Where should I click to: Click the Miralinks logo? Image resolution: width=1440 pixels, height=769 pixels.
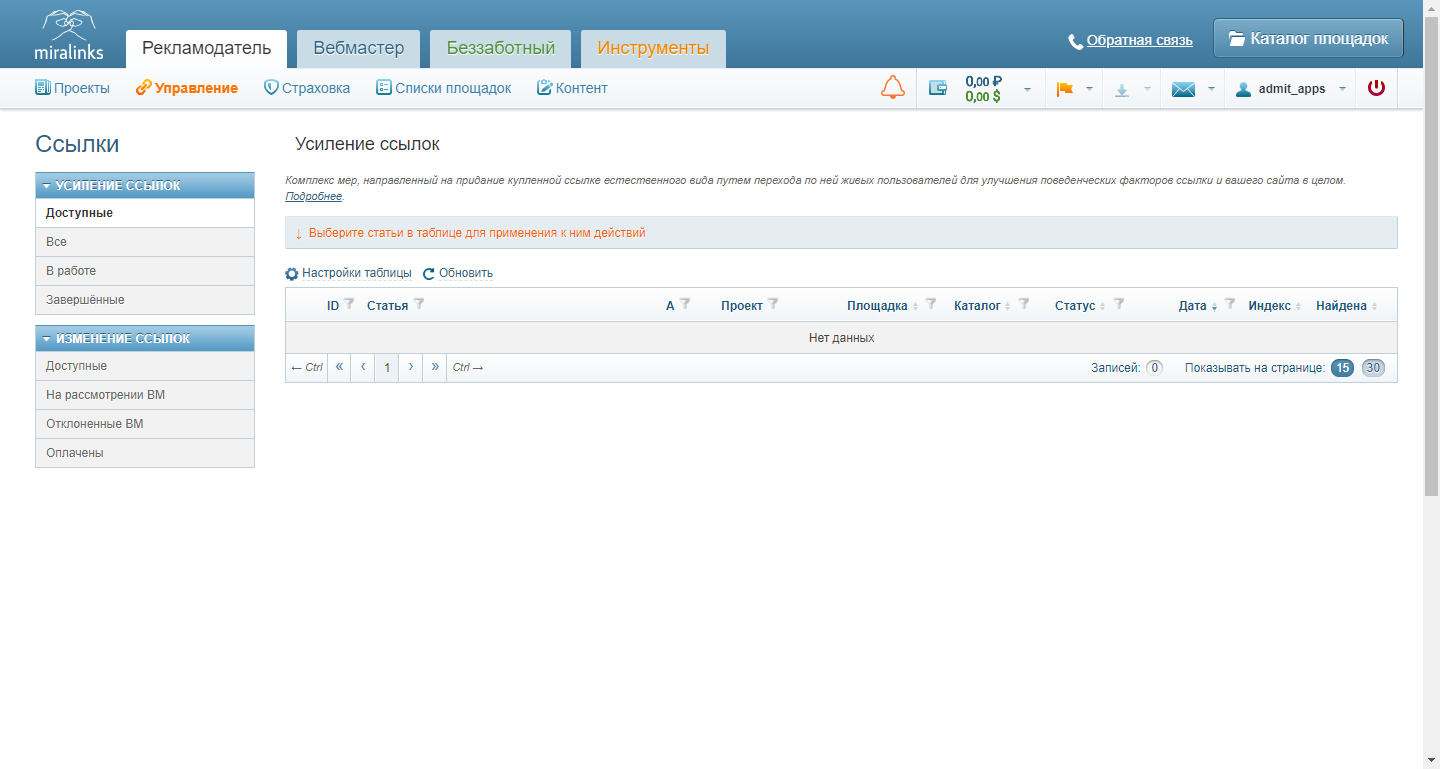[x=68, y=35]
